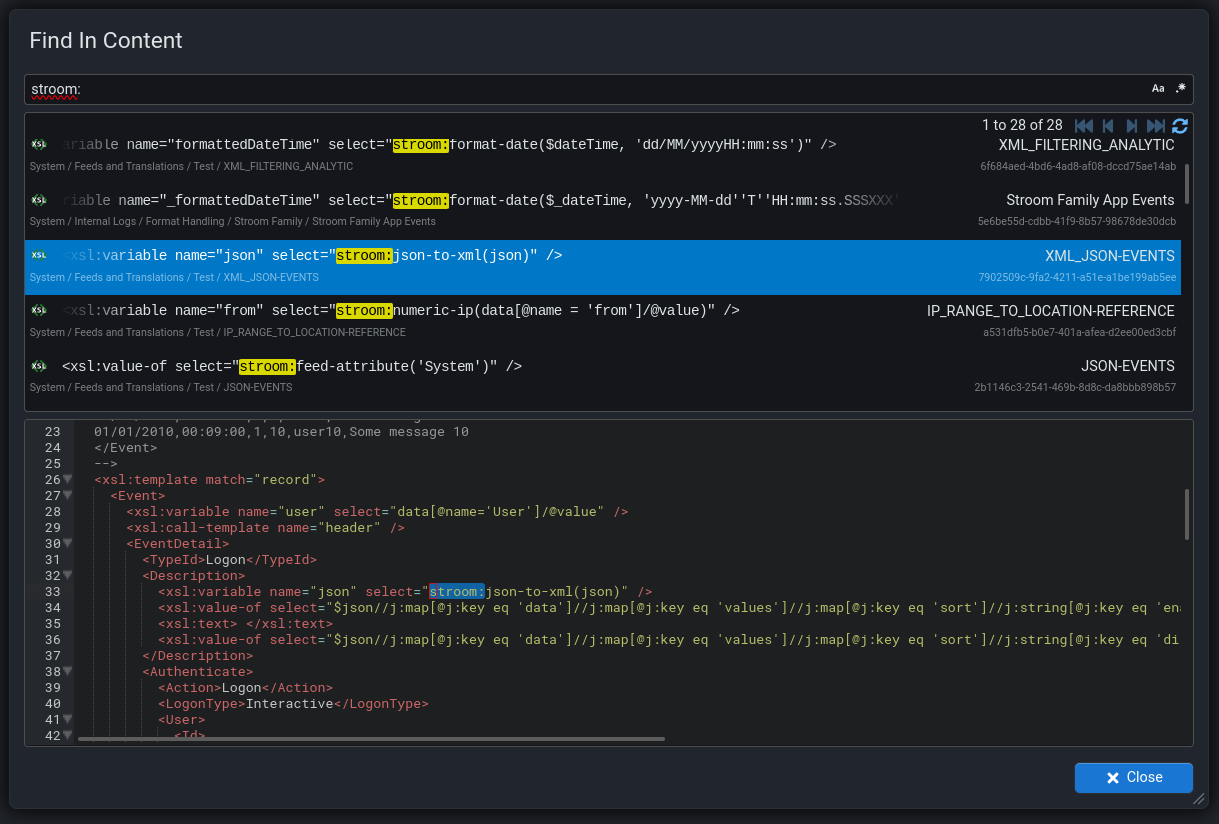The height and width of the screenshot is (824, 1219).
Task: Collapse the EventDetail fold on line 30
Action: pos(67,544)
